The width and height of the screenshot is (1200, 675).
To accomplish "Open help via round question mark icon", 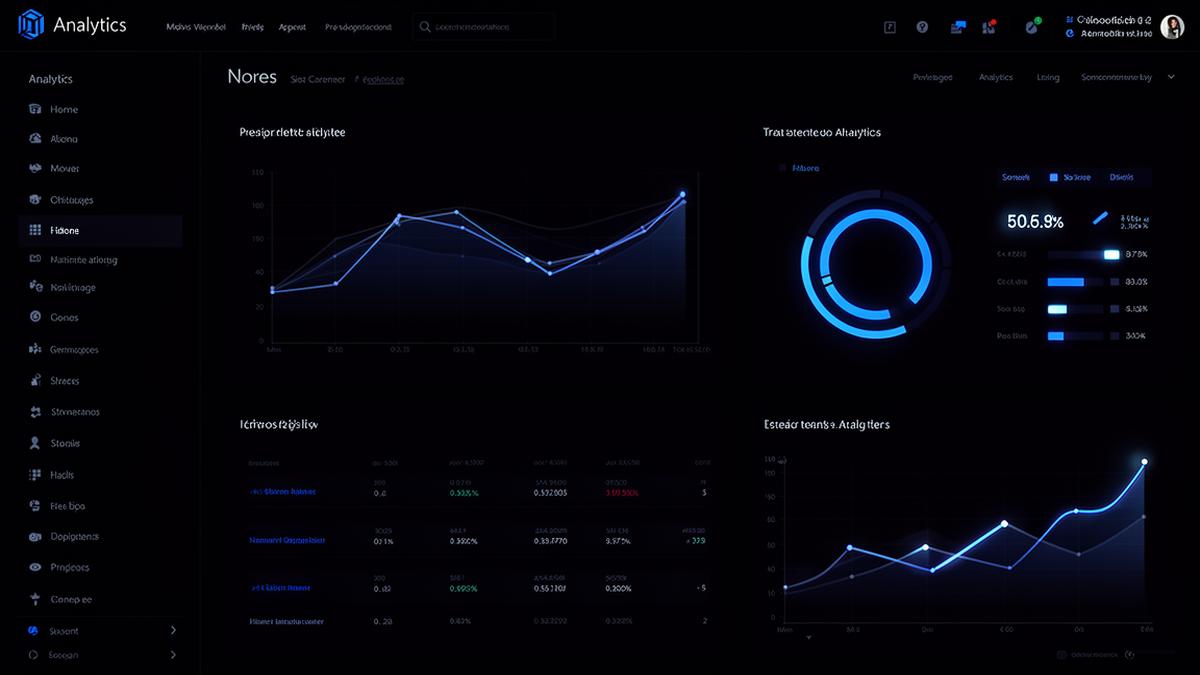I will click(922, 27).
